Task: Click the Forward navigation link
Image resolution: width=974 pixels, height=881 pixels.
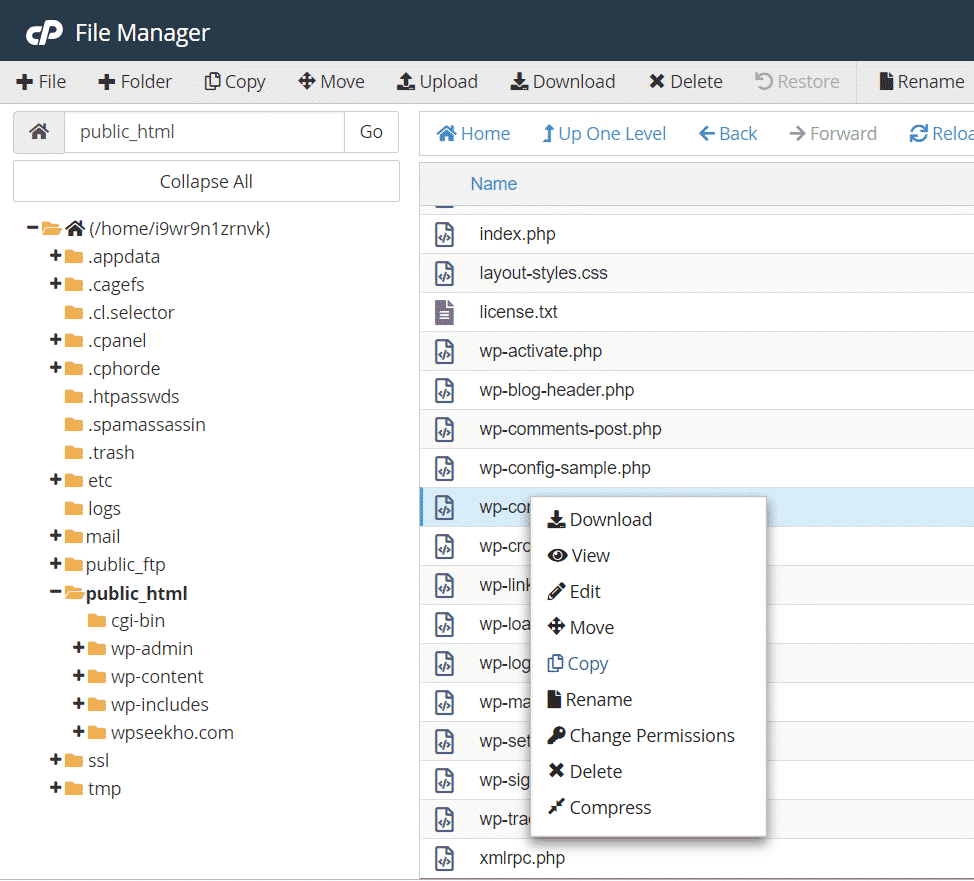Action: click(833, 134)
